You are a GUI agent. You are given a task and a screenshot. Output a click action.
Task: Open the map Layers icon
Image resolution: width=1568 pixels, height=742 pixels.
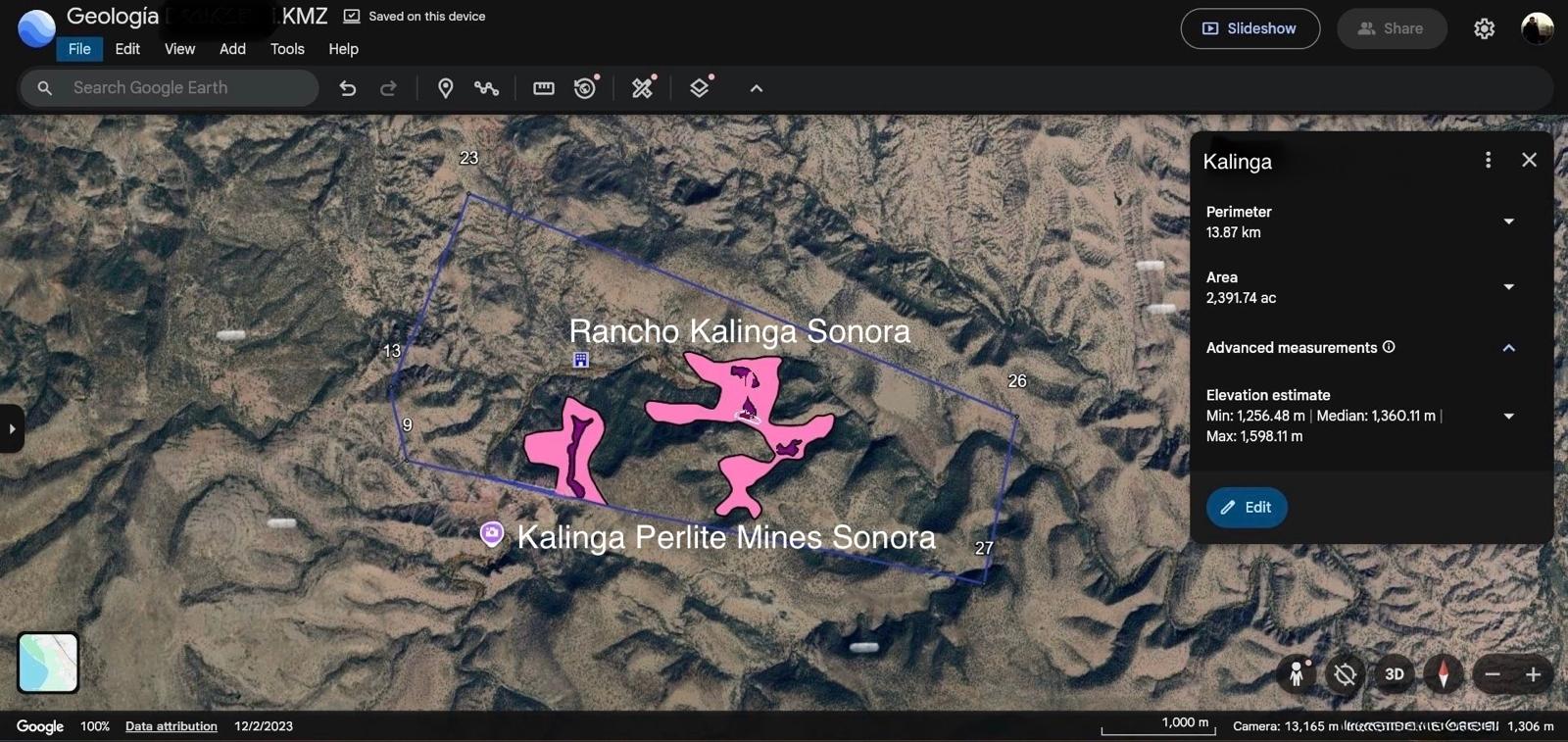point(699,88)
